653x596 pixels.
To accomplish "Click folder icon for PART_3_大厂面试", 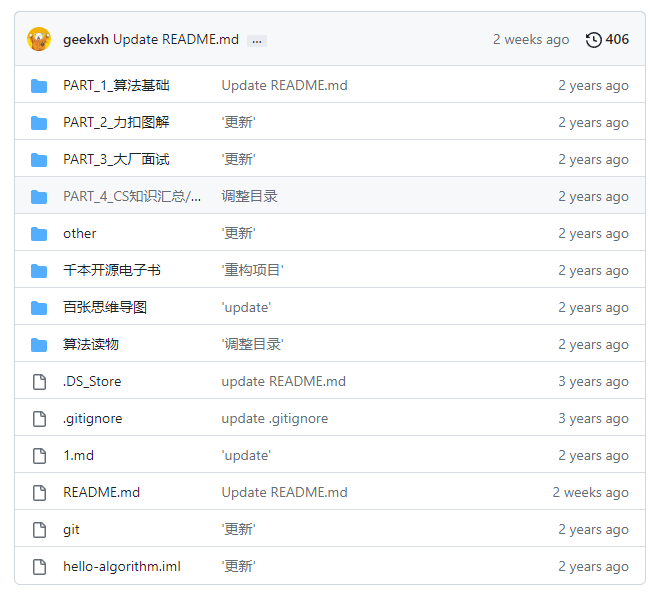I will click(x=39, y=160).
